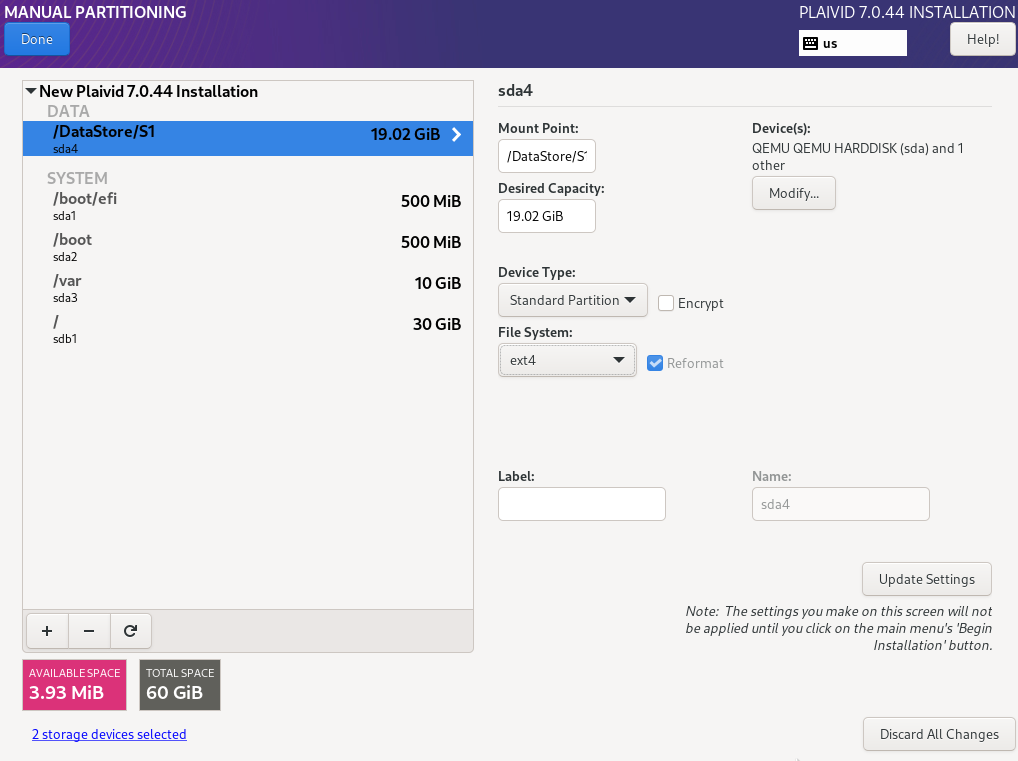Viewport: 1018px width, 761px height.
Task: Click the Desired Capacity field
Action: (x=547, y=216)
